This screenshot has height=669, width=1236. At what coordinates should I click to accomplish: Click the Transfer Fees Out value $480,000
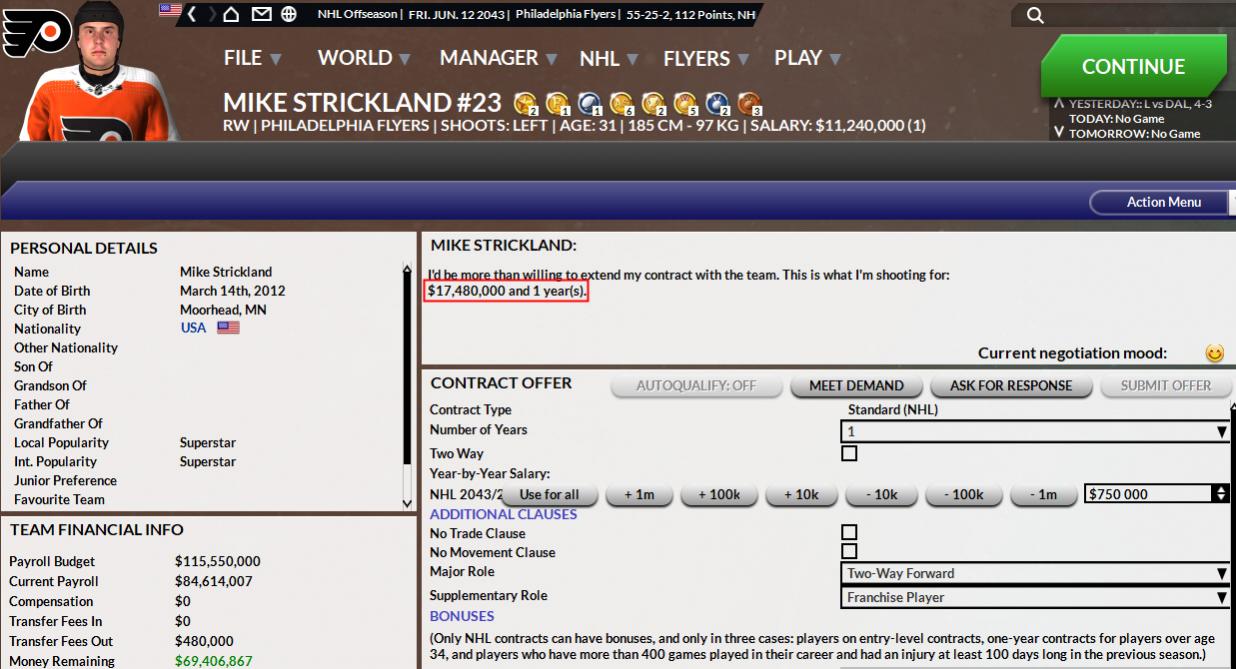coord(204,641)
